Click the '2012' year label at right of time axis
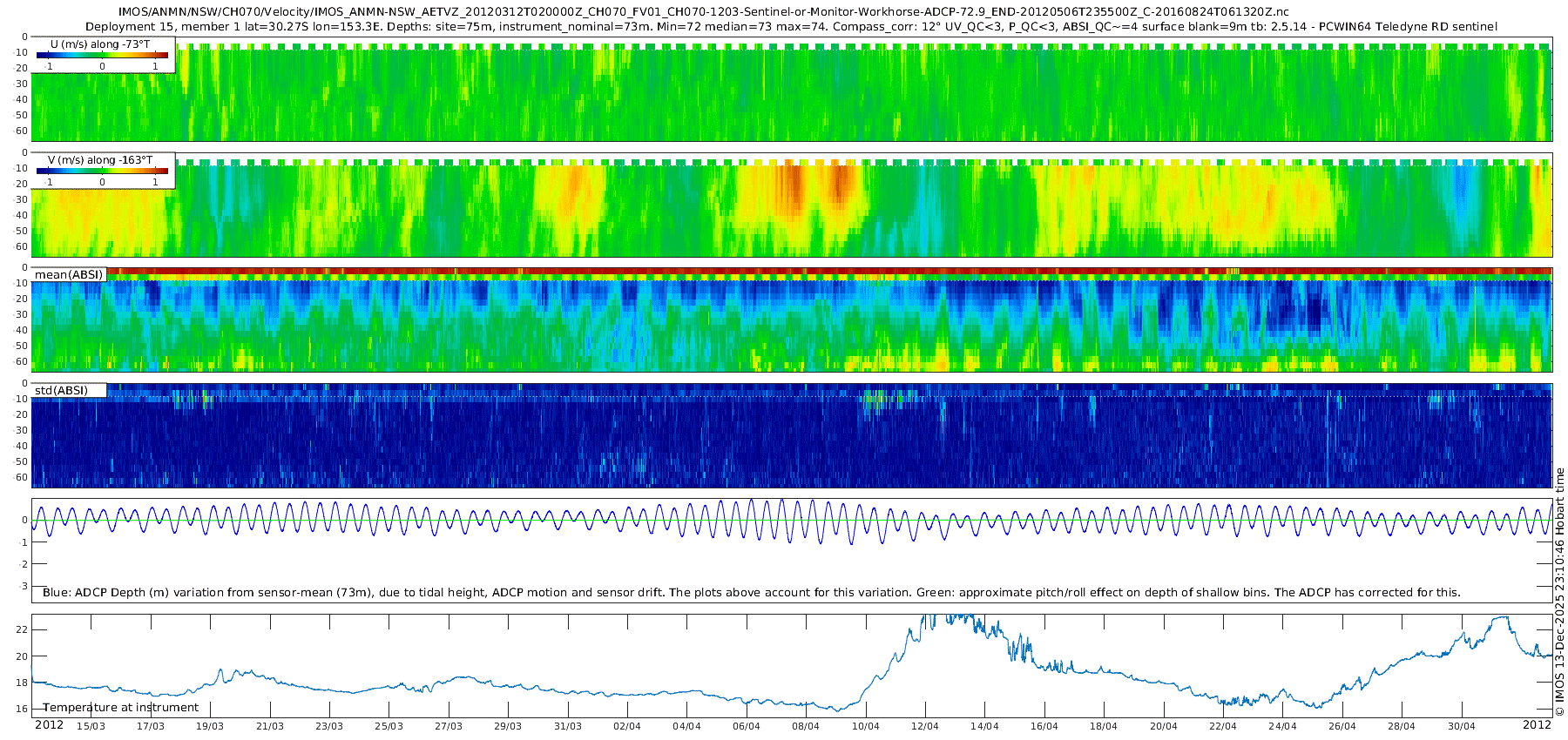The image size is (1568, 740). pyautogui.click(x=1537, y=724)
